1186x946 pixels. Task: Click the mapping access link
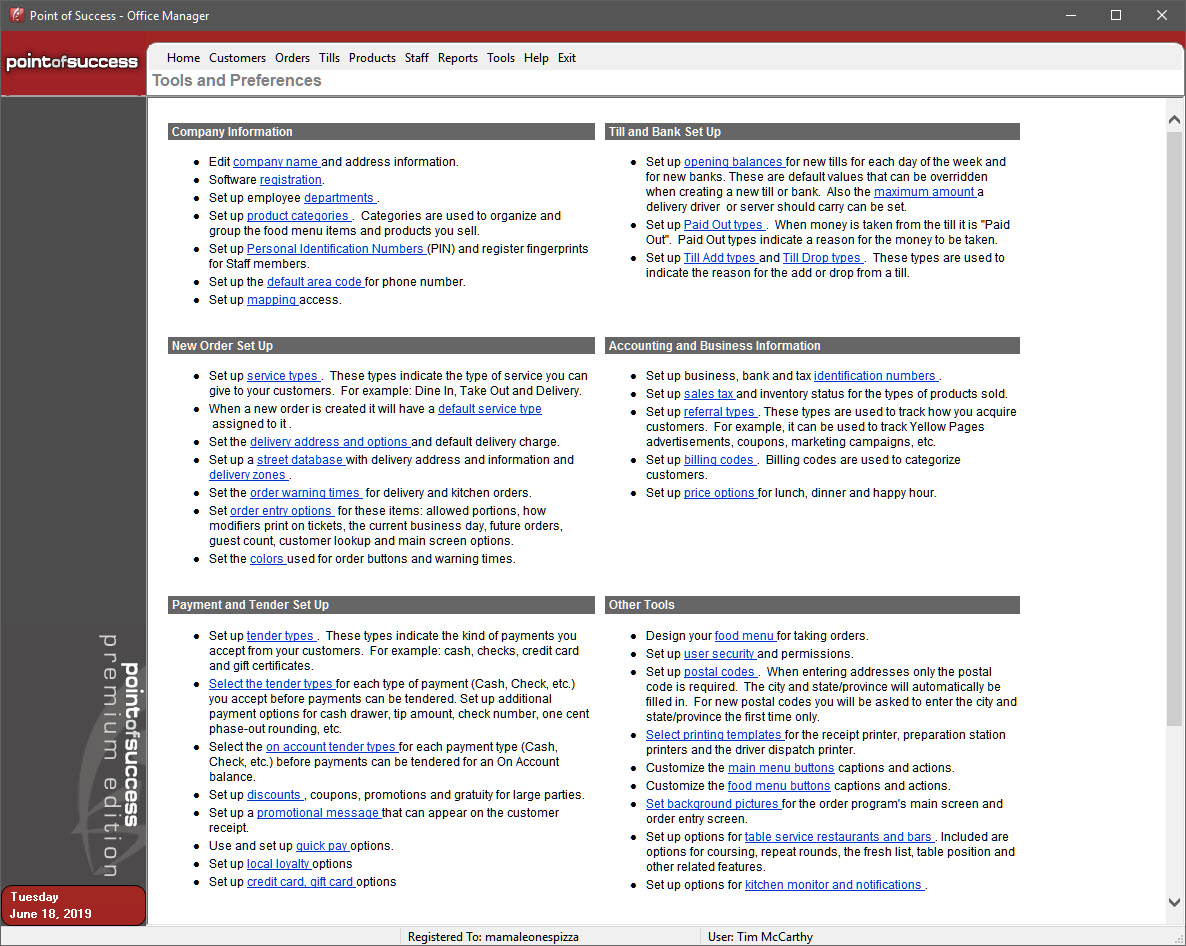[272, 300]
